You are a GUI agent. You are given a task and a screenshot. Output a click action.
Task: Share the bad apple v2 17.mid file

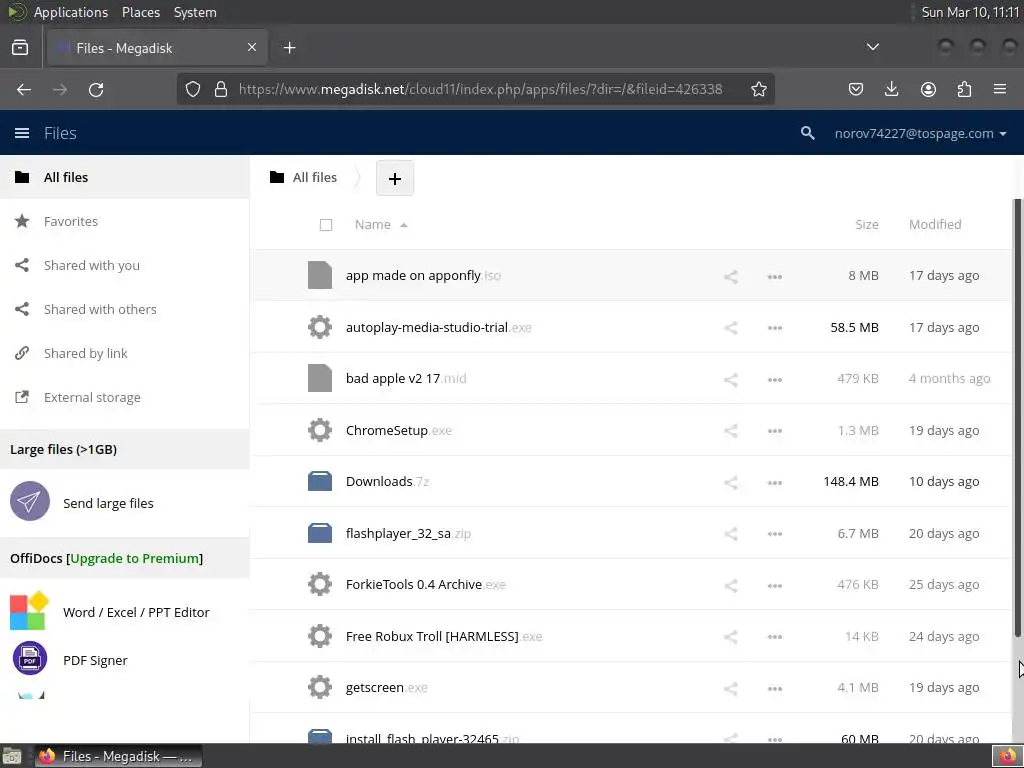(731, 379)
